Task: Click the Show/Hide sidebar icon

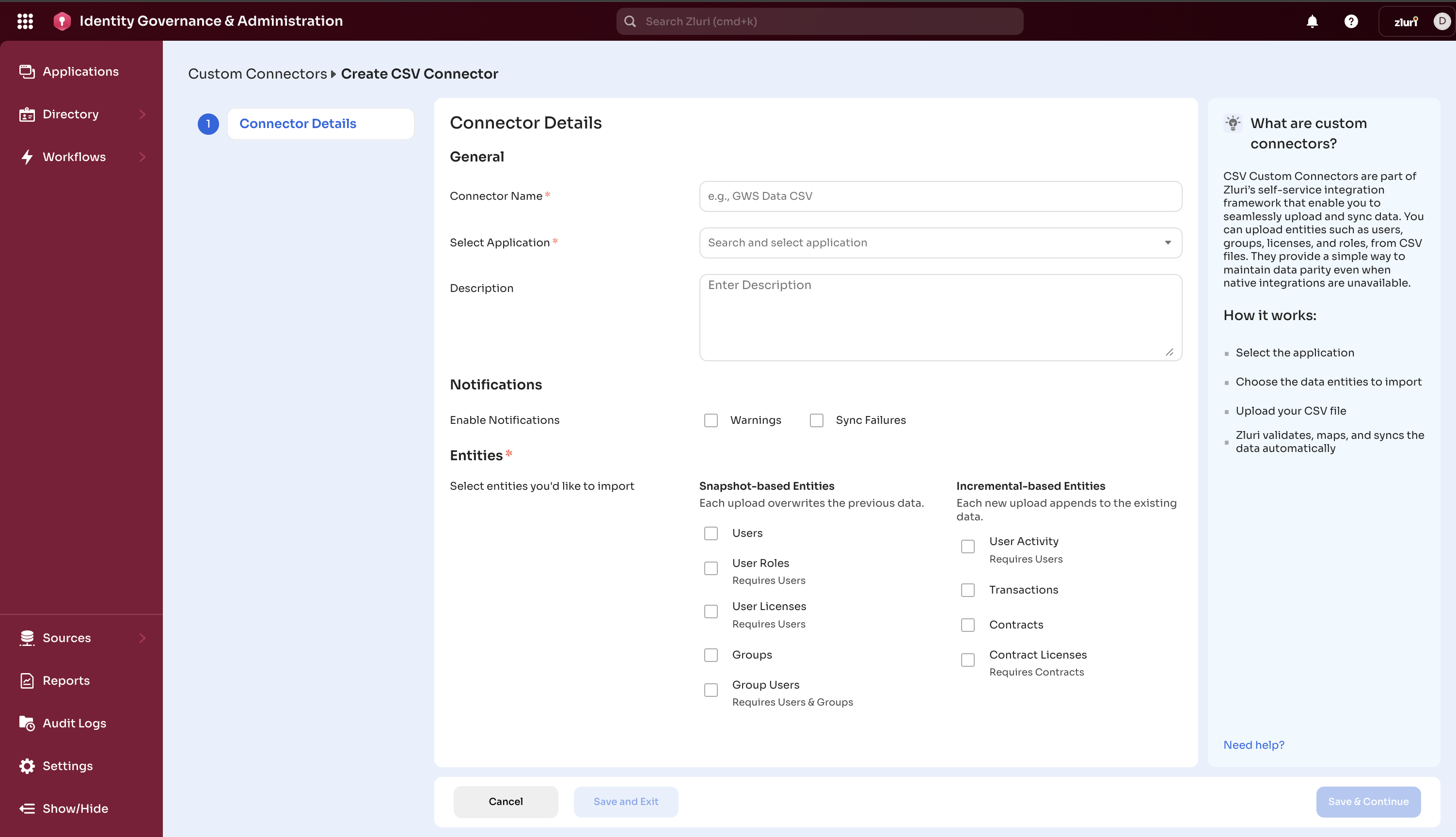Action: click(27, 808)
